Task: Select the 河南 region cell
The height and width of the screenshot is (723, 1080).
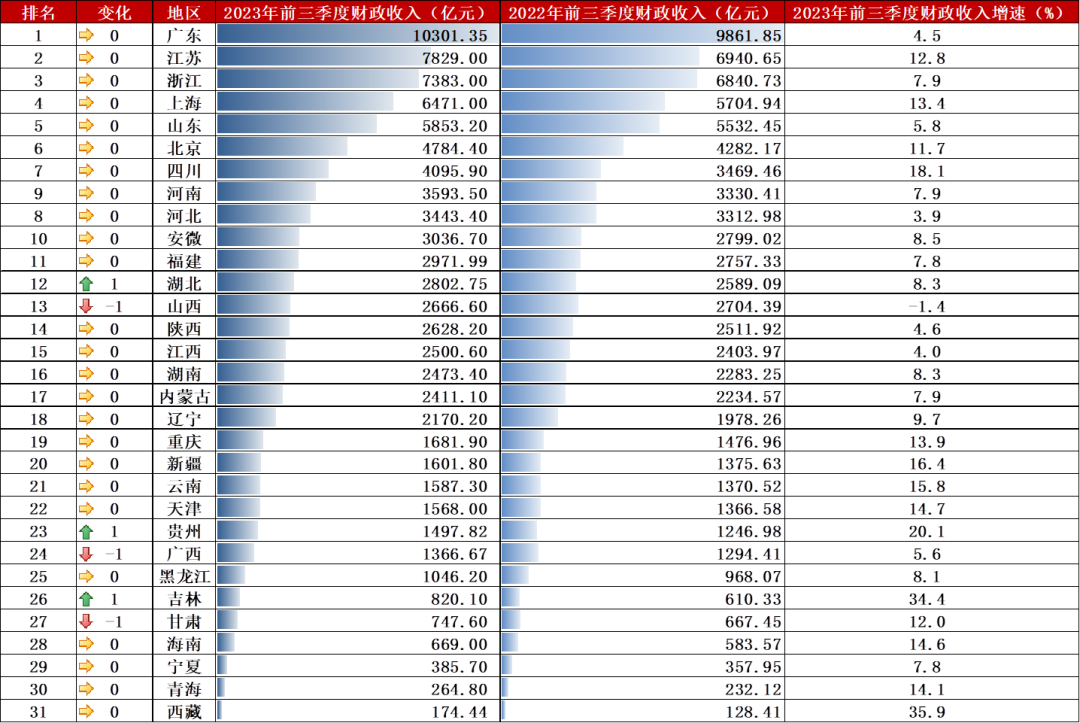Action: coord(184,193)
